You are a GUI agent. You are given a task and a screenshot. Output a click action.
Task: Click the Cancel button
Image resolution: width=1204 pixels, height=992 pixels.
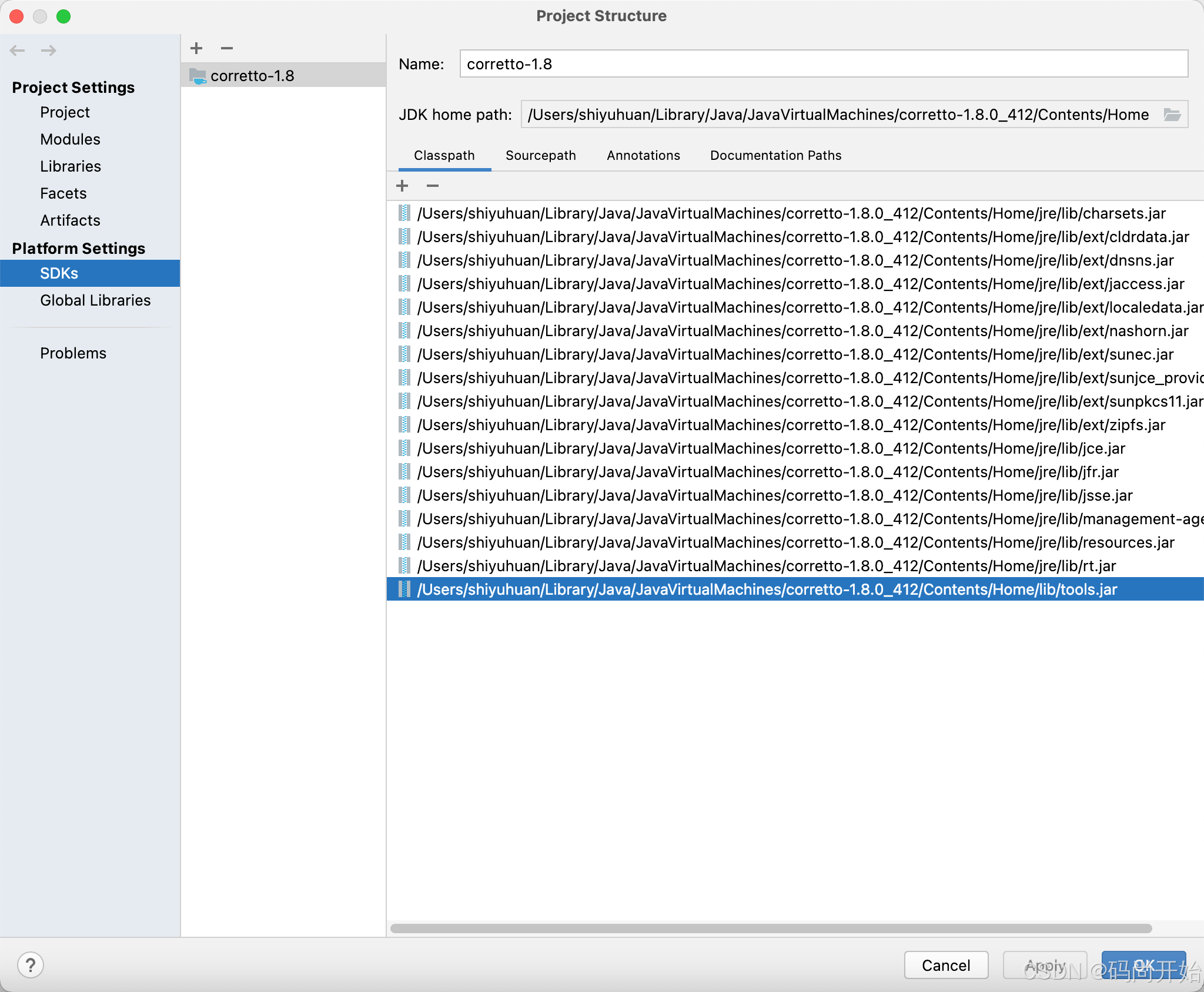click(x=945, y=965)
